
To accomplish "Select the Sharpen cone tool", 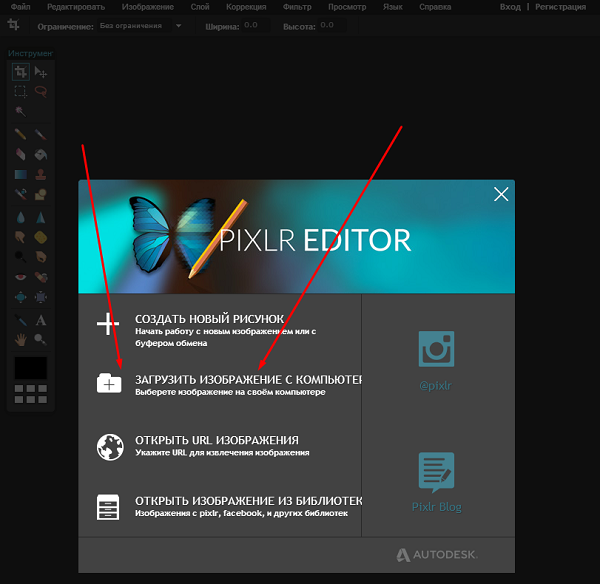I will tap(41, 217).
